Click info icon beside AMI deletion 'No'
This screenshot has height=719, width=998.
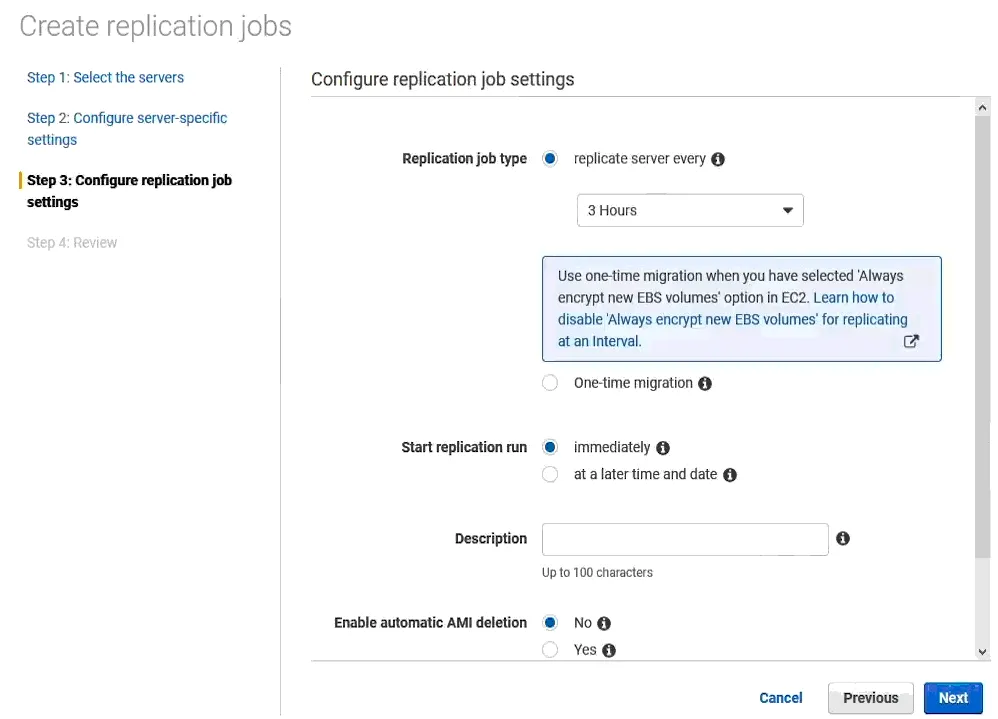coord(604,623)
